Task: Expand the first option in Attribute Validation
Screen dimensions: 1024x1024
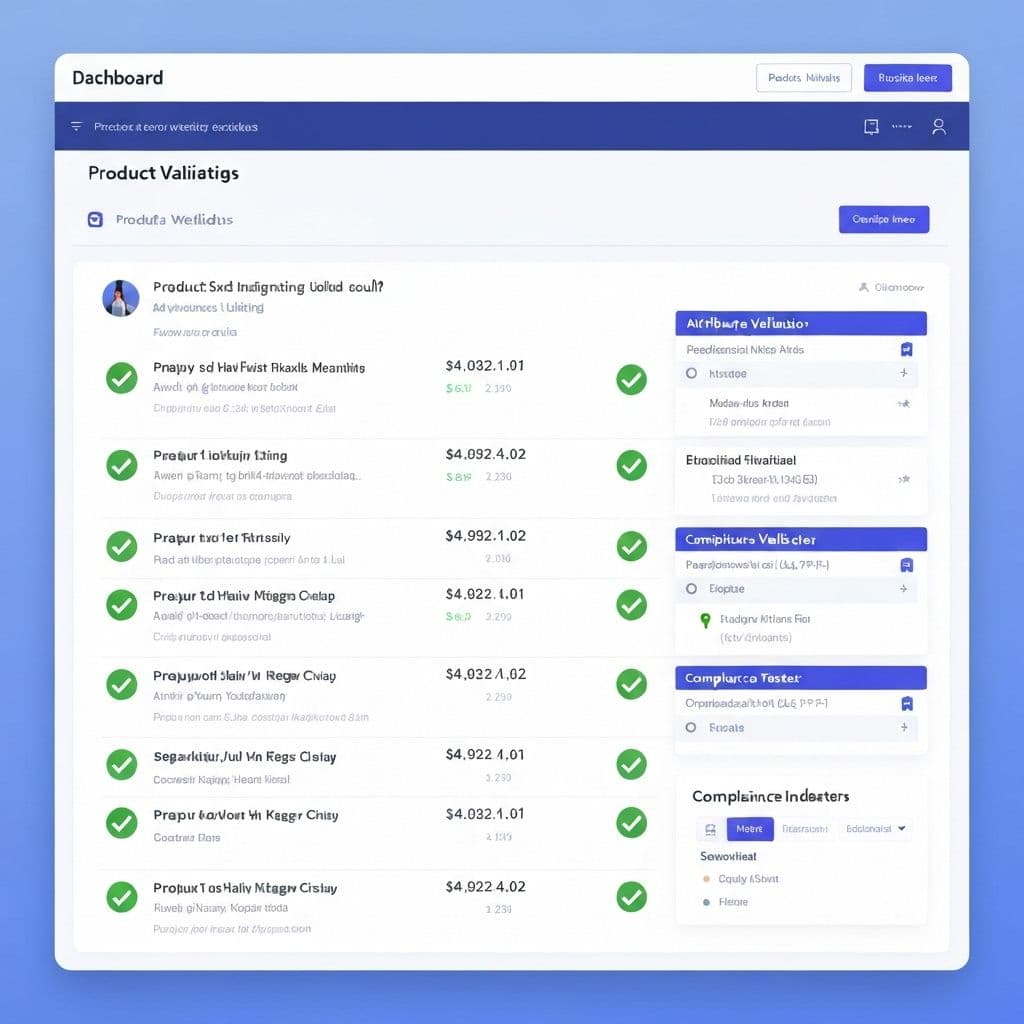Action: (x=905, y=371)
